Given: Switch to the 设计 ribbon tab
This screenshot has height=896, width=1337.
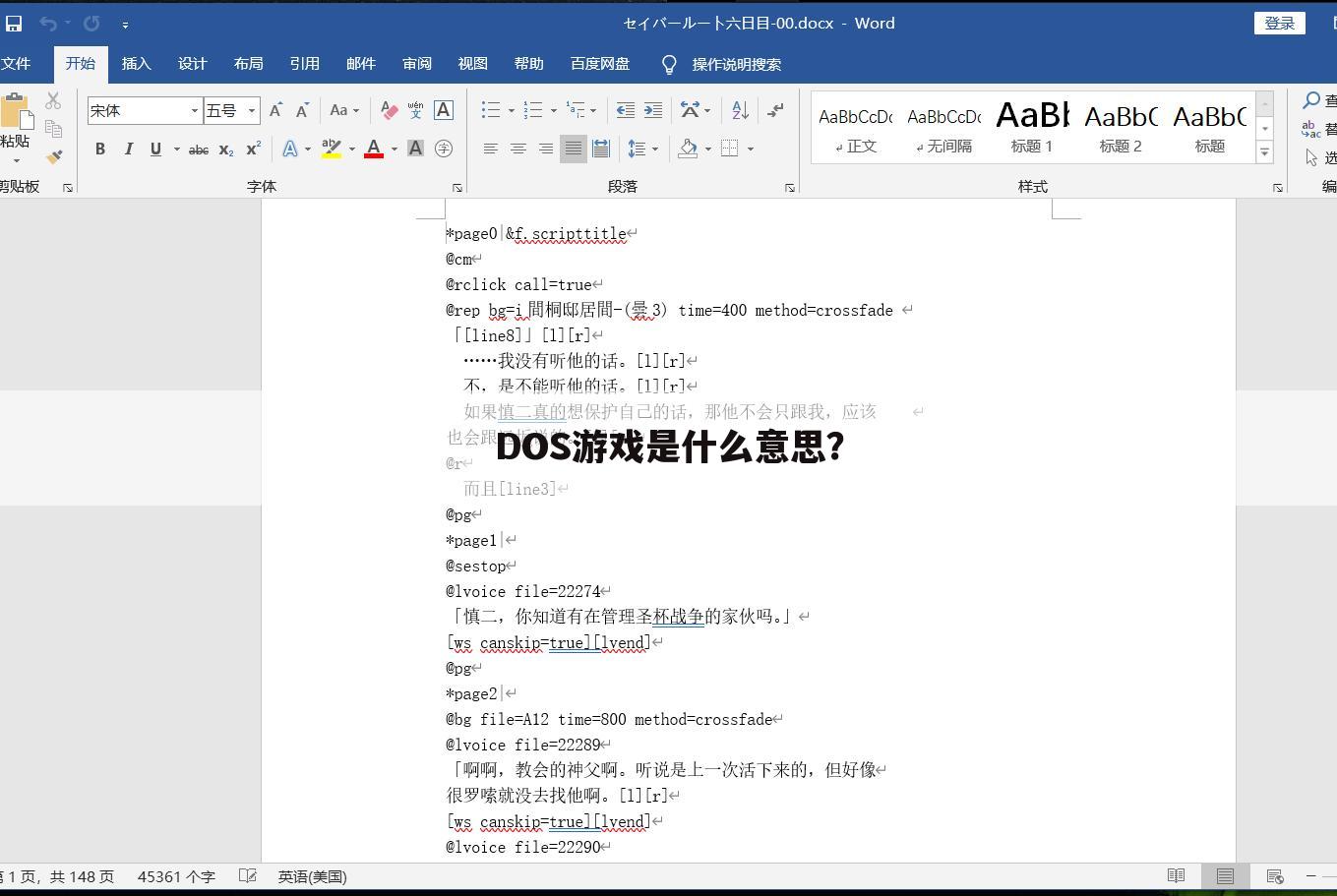Looking at the screenshot, I should coord(192,64).
